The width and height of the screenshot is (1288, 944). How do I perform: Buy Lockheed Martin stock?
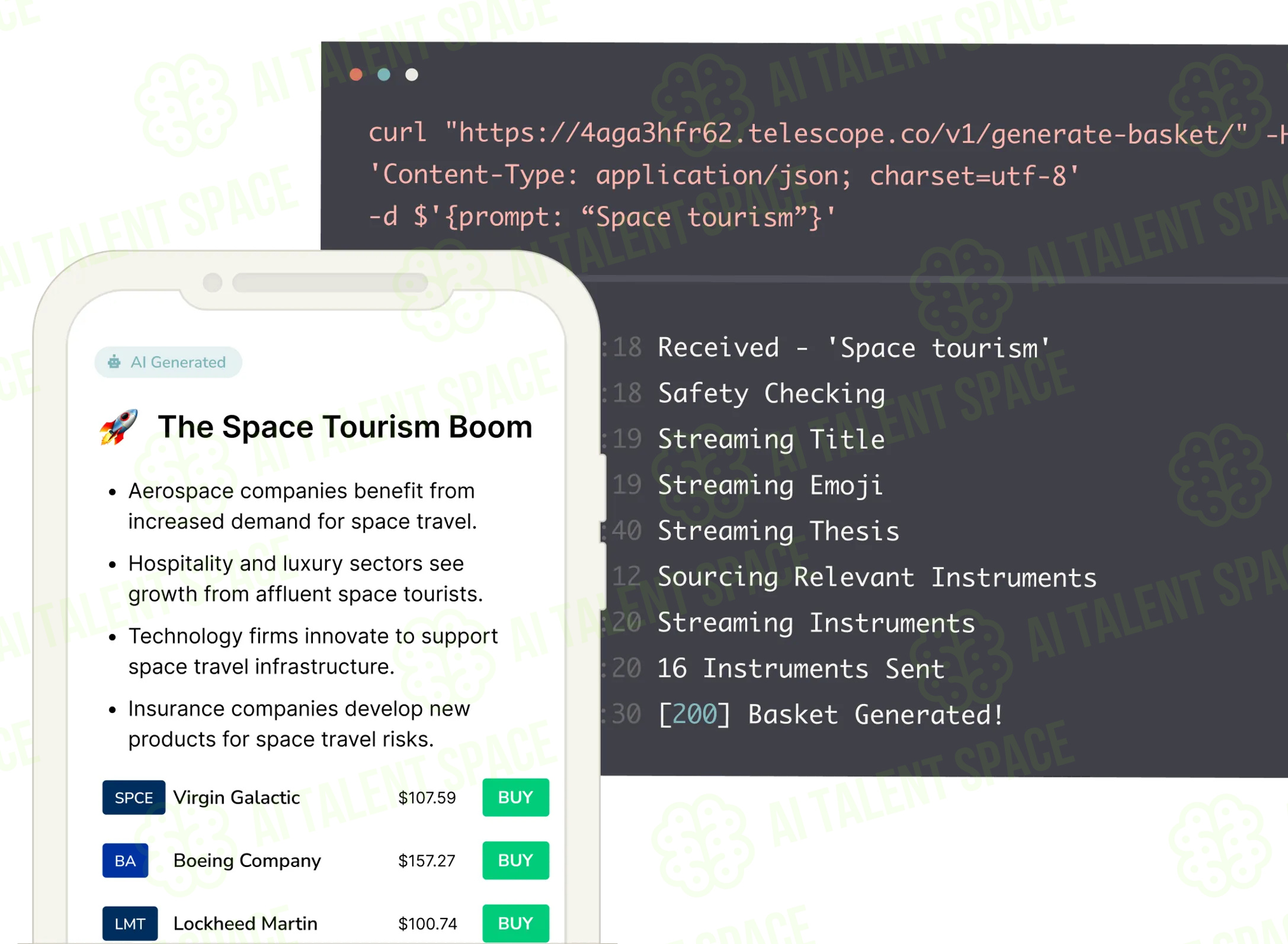pyautogui.click(x=515, y=923)
